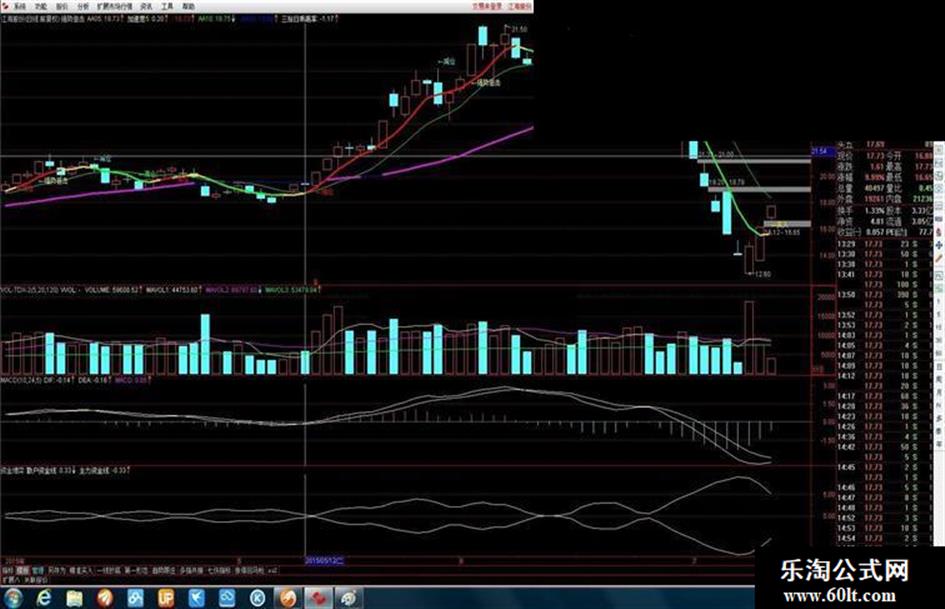Open the round K app on taskbar
Image resolution: width=945 pixels, height=609 pixels.
click(258, 598)
